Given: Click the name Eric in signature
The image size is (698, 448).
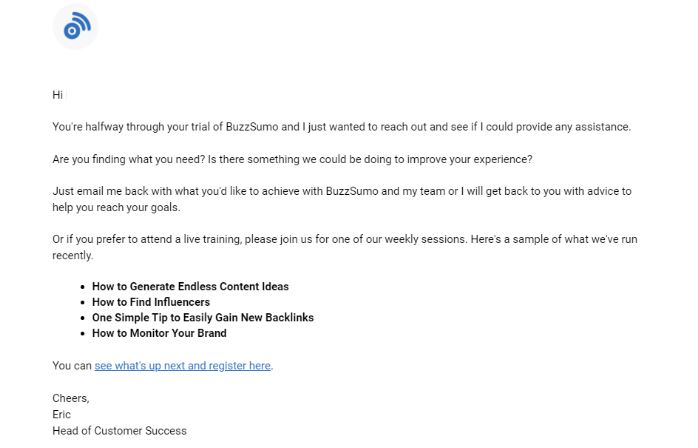Looking at the screenshot, I should click(61, 414).
